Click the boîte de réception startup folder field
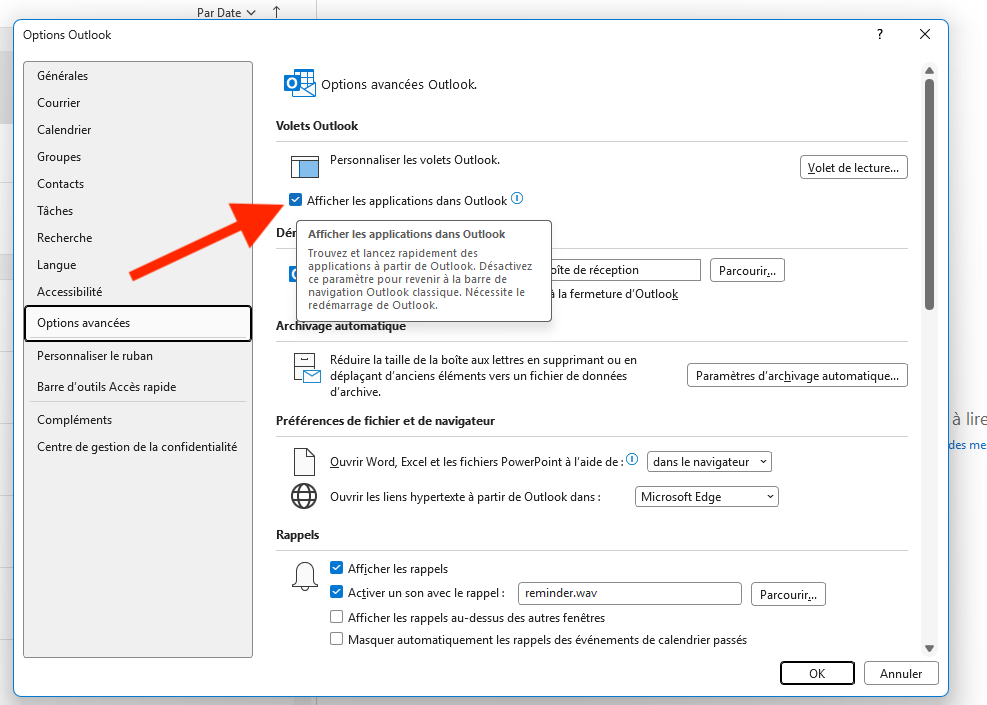The width and height of the screenshot is (987, 705). point(626,270)
